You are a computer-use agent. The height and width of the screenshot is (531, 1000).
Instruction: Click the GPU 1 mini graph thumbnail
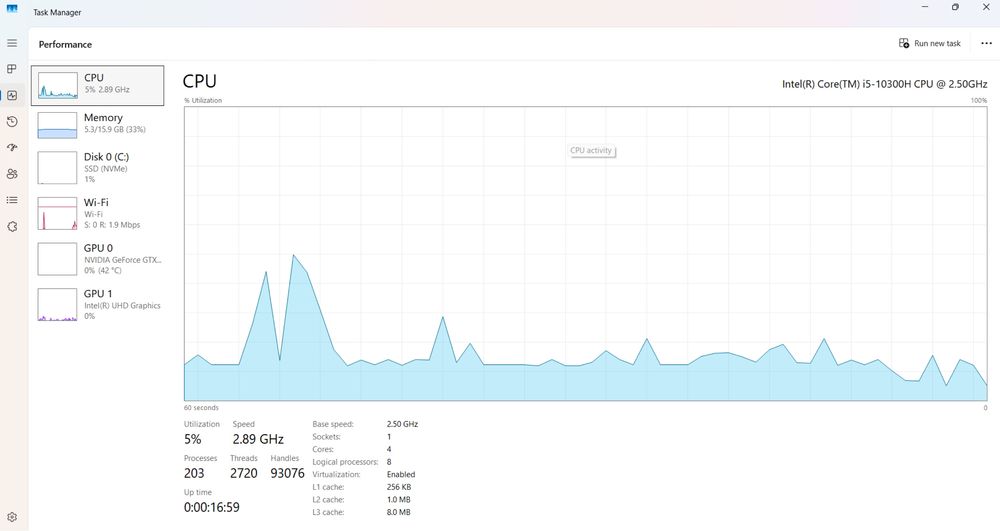[x=57, y=305]
